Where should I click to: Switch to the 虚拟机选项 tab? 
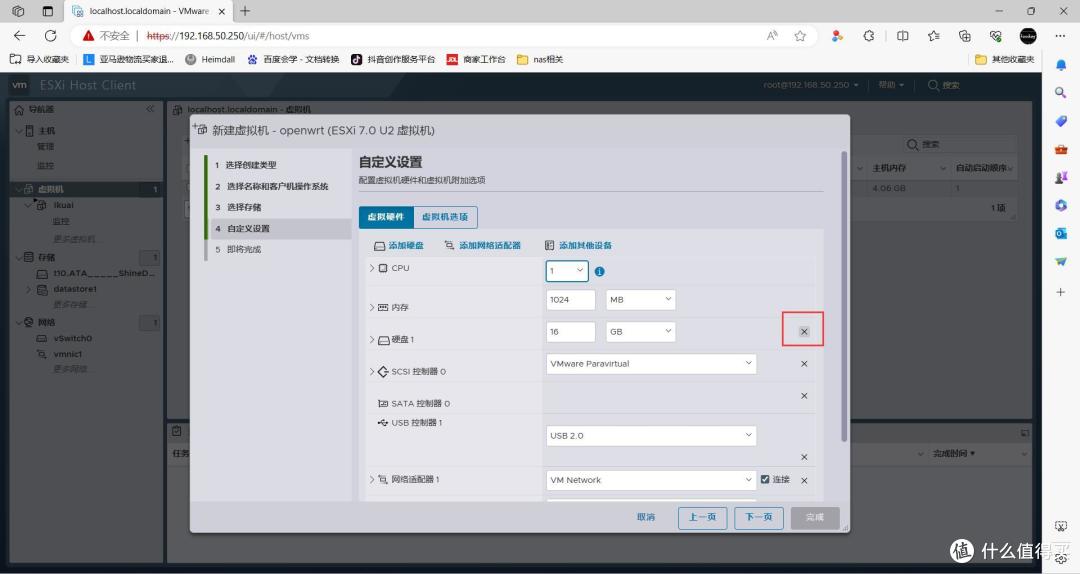pos(445,217)
